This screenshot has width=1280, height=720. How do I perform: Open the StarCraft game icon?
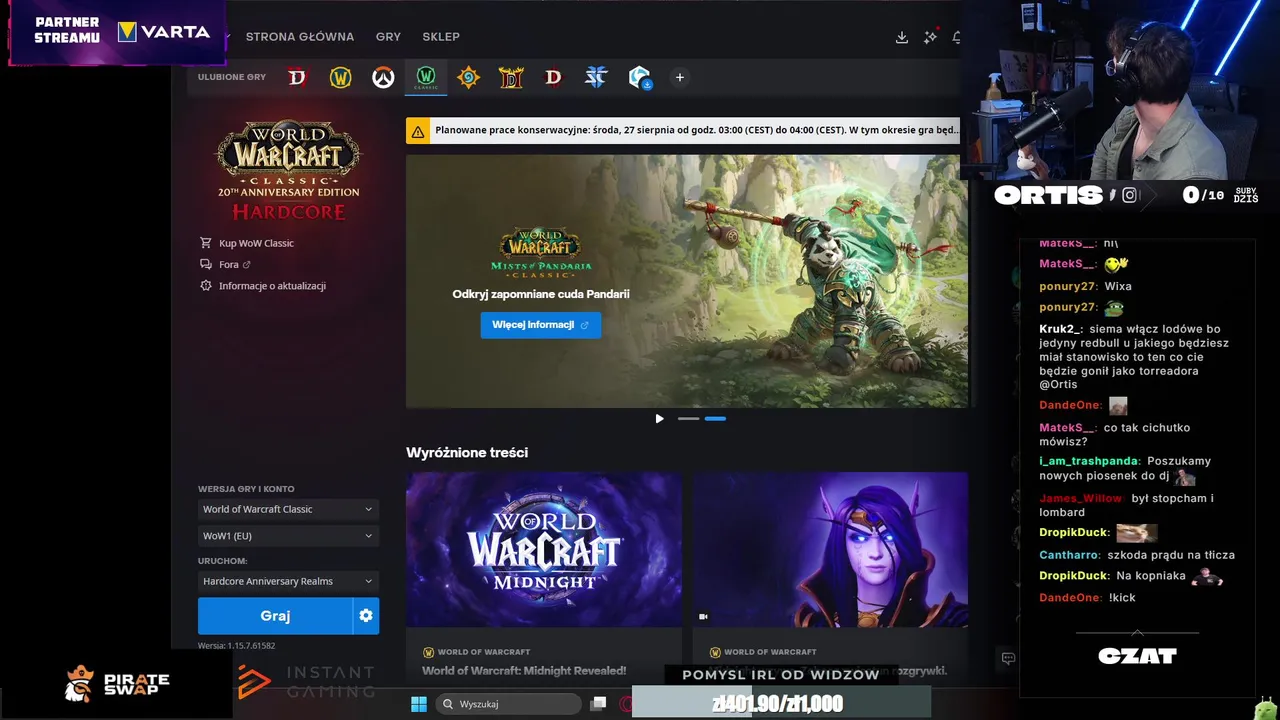click(596, 77)
